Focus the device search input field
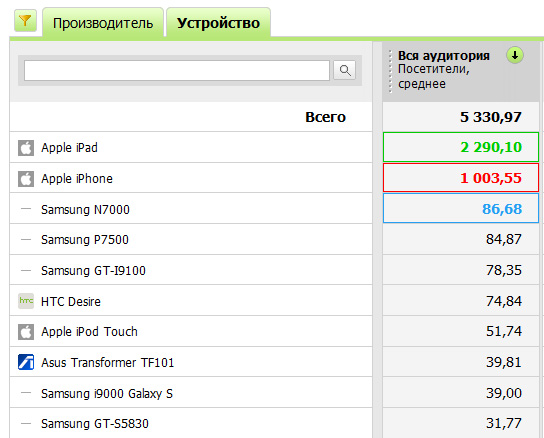This screenshot has width=544, height=438. click(x=177, y=70)
